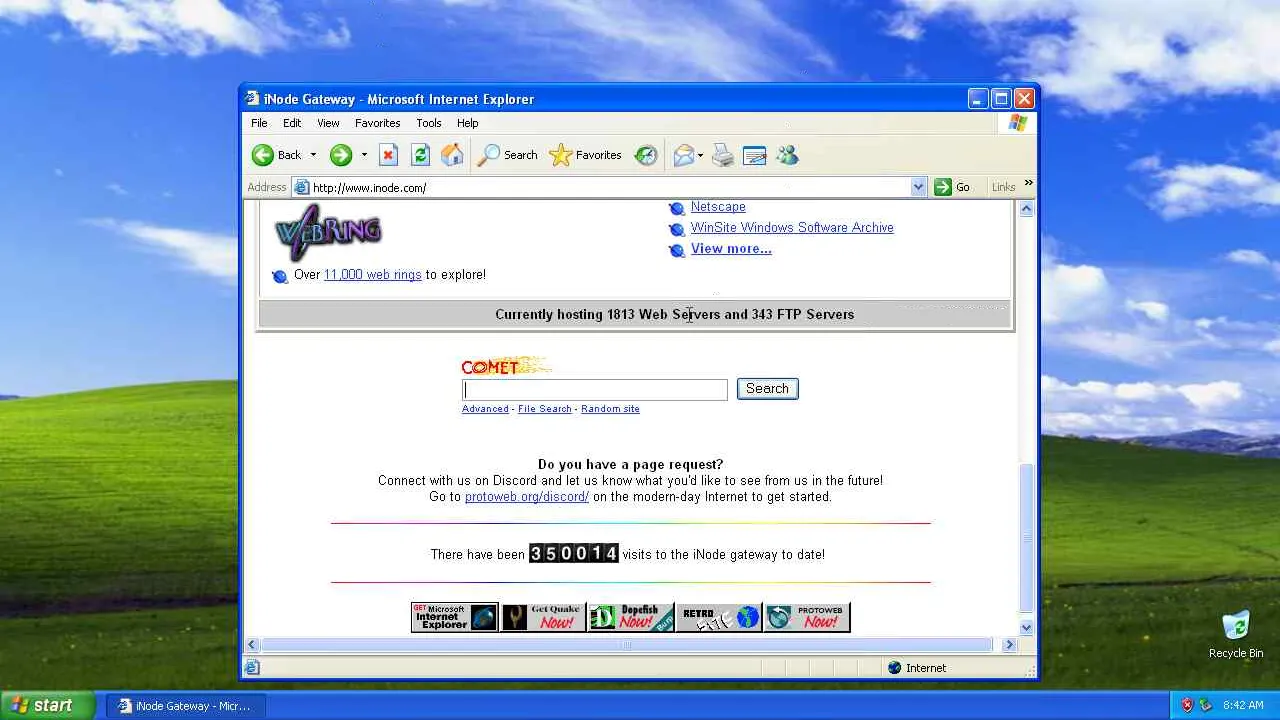This screenshot has height=720, width=1280.
Task: Open the Edit menu
Action: pyautogui.click(x=292, y=123)
